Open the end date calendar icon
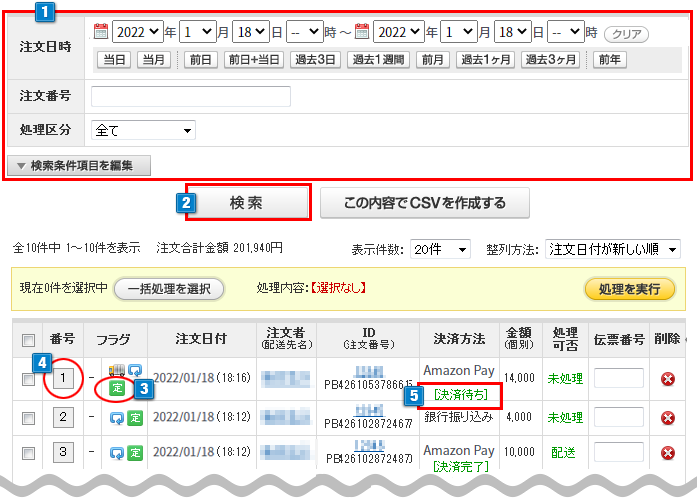The height and width of the screenshot is (500, 698). coord(362,31)
